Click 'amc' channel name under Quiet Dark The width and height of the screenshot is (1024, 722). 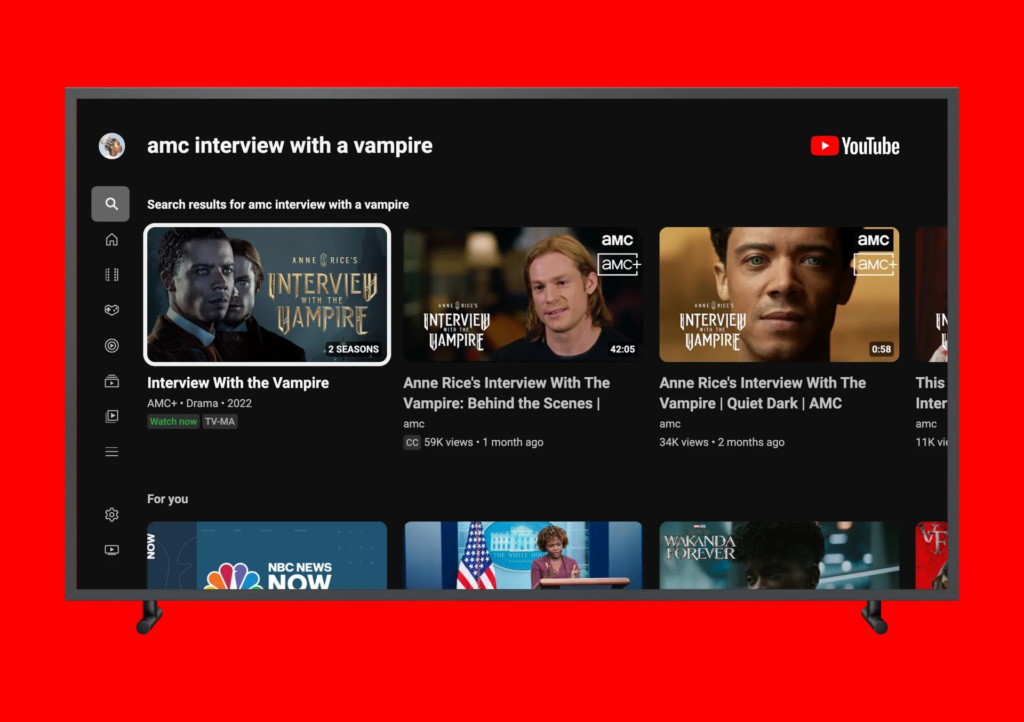(x=669, y=424)
